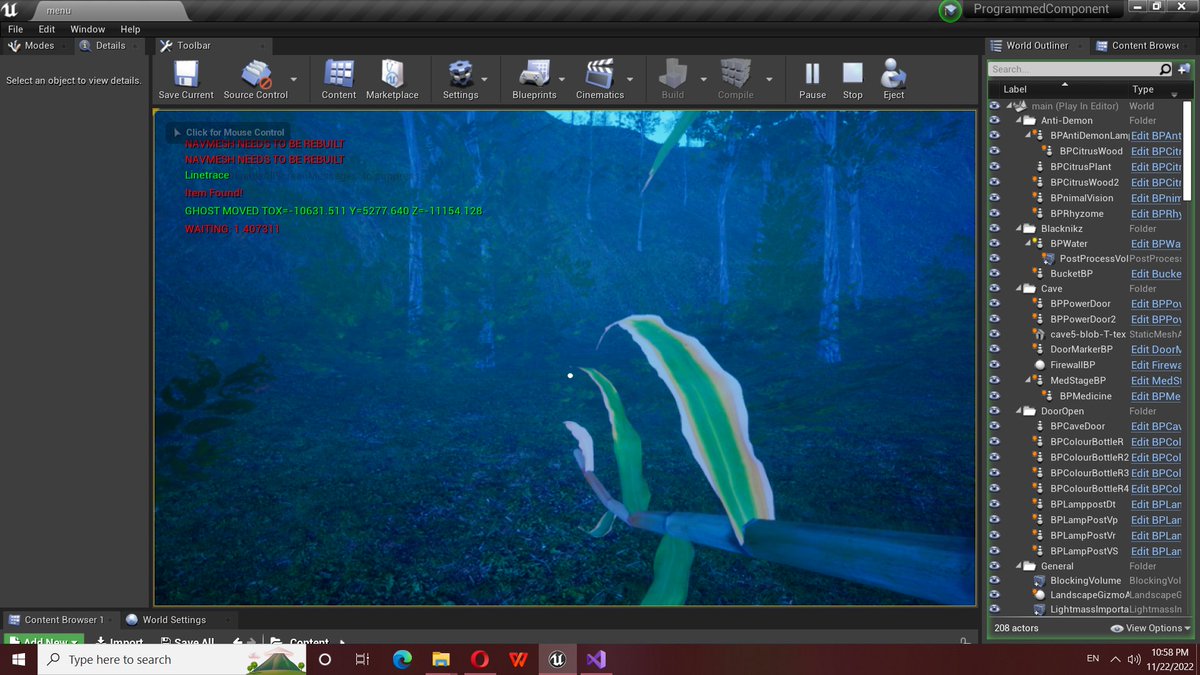This screenshot has width=1200, height=675.
Task: Click the Compile toolbar icon
Action: pos(735,74)
